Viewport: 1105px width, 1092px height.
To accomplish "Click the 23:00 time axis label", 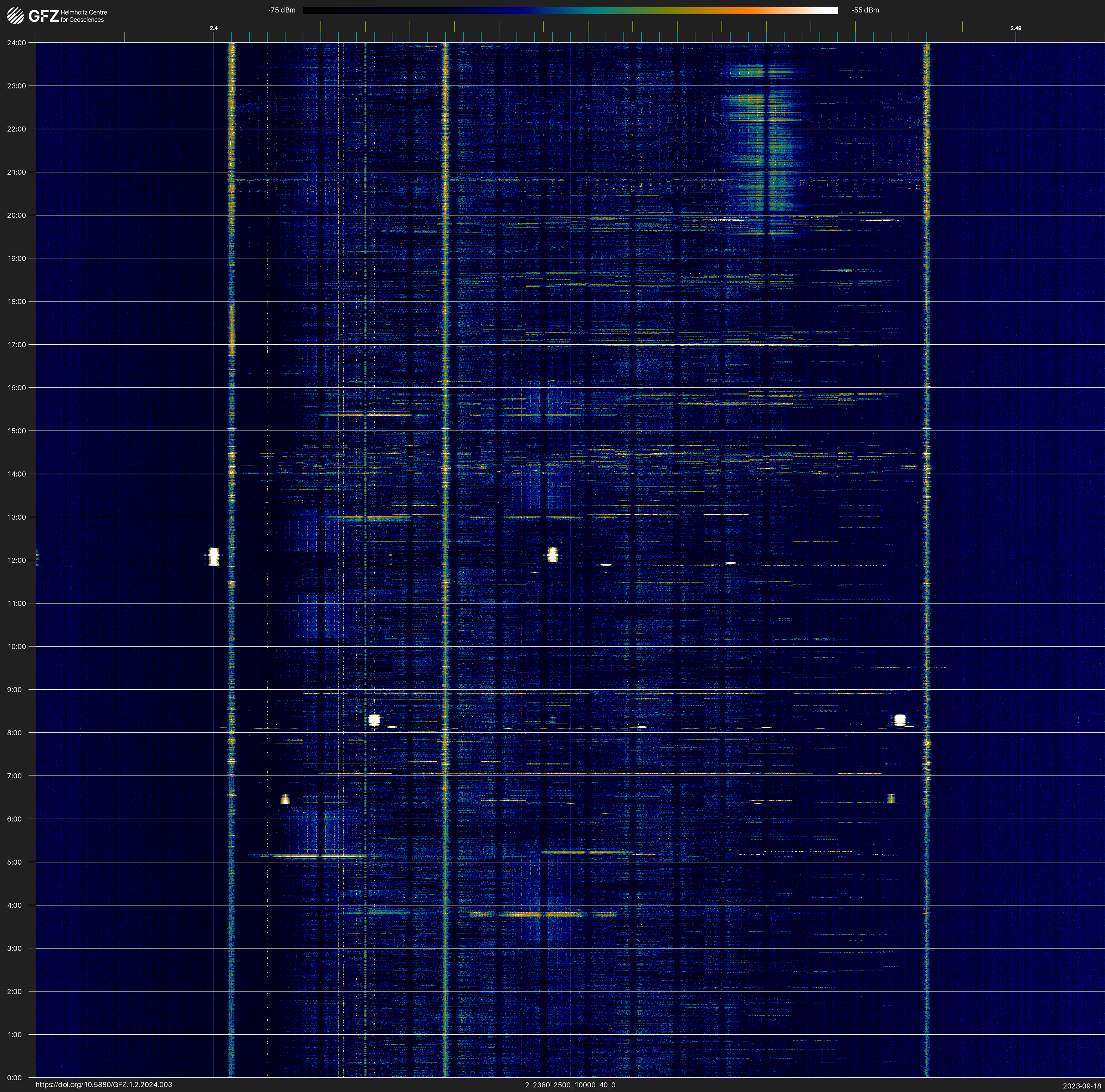I will pyautogui.click(x=17, y=86).
